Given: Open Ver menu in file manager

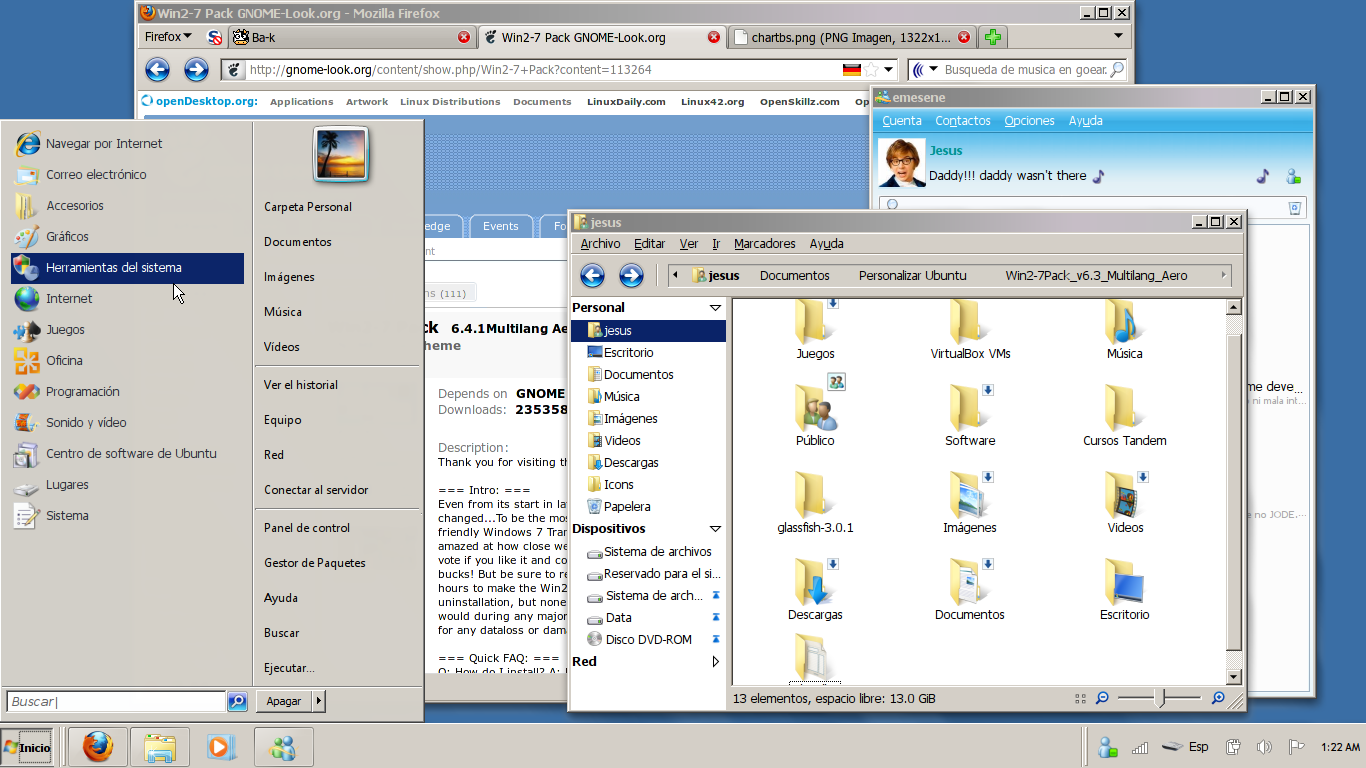Looking at the screenshot, I should (x=688, y=244).
